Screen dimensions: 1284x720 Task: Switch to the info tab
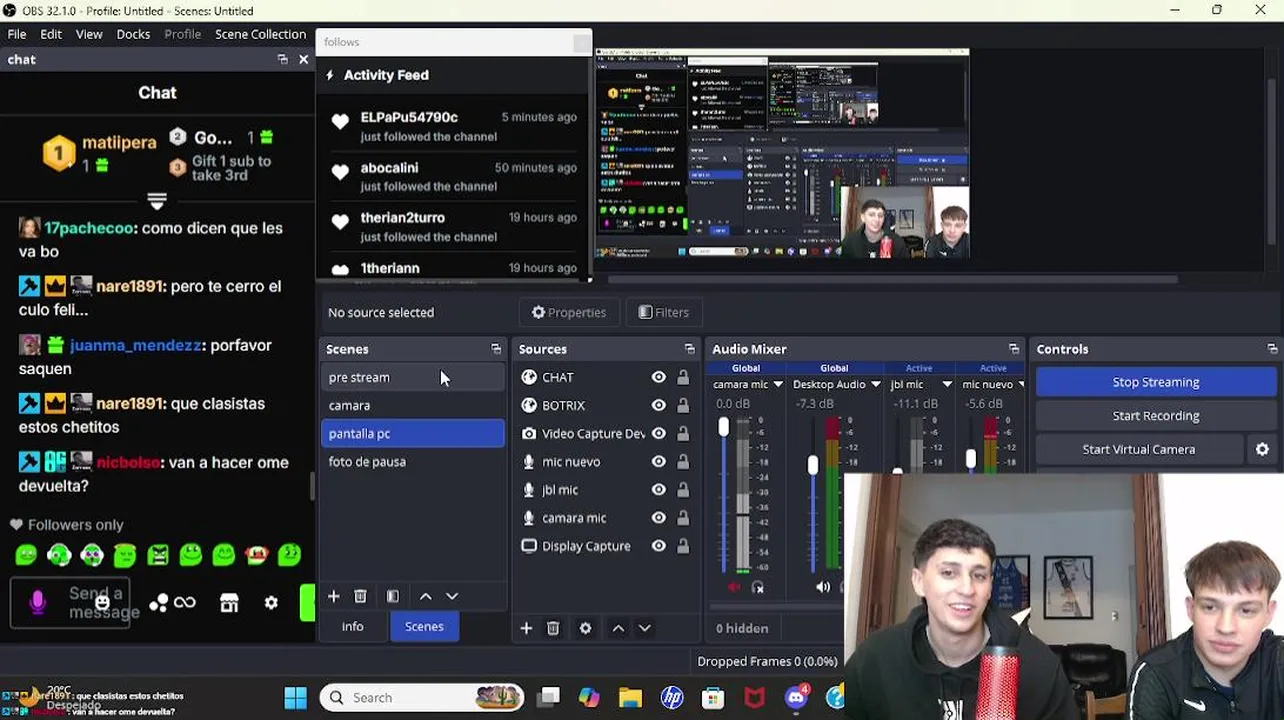[x=352, y=626]
